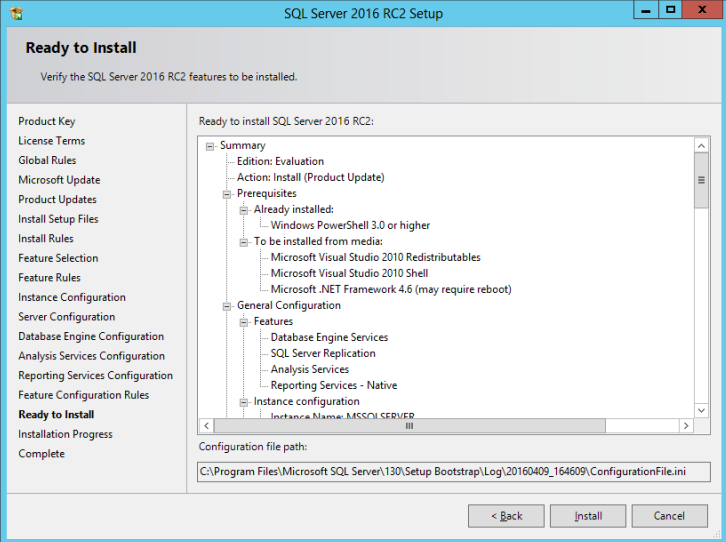This screenshot has width=726, height=542.
Task: Select the Product Updates step
Action: [x=57, y=199]
